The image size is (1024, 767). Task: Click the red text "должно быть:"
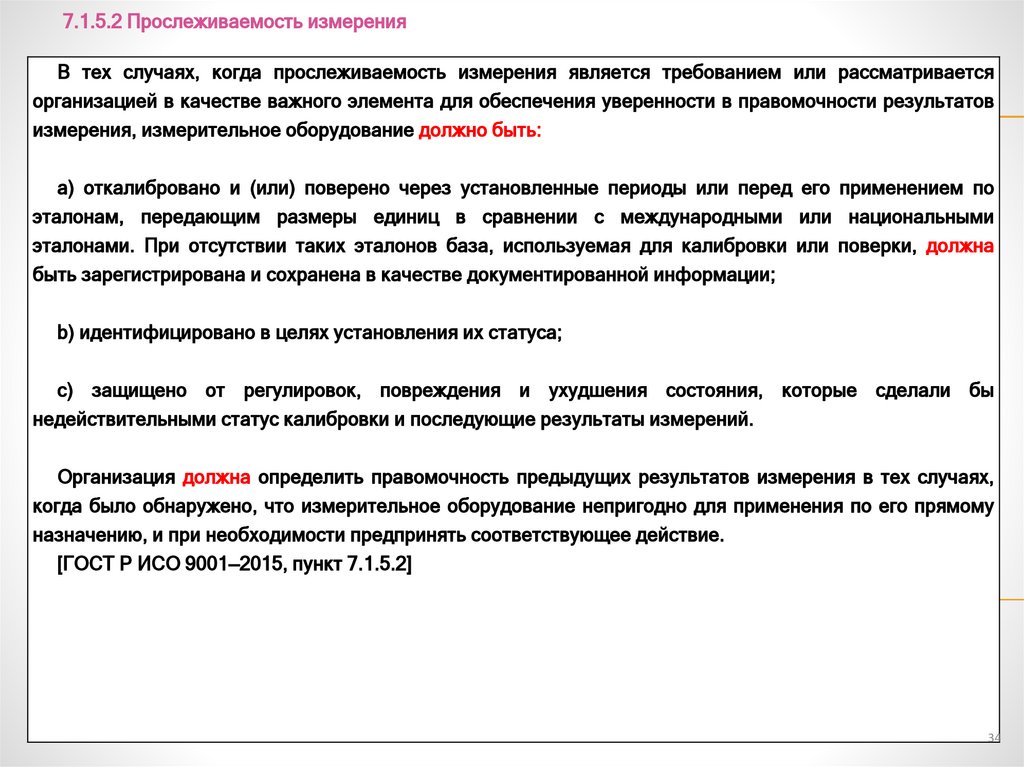[x=480, y=131]
